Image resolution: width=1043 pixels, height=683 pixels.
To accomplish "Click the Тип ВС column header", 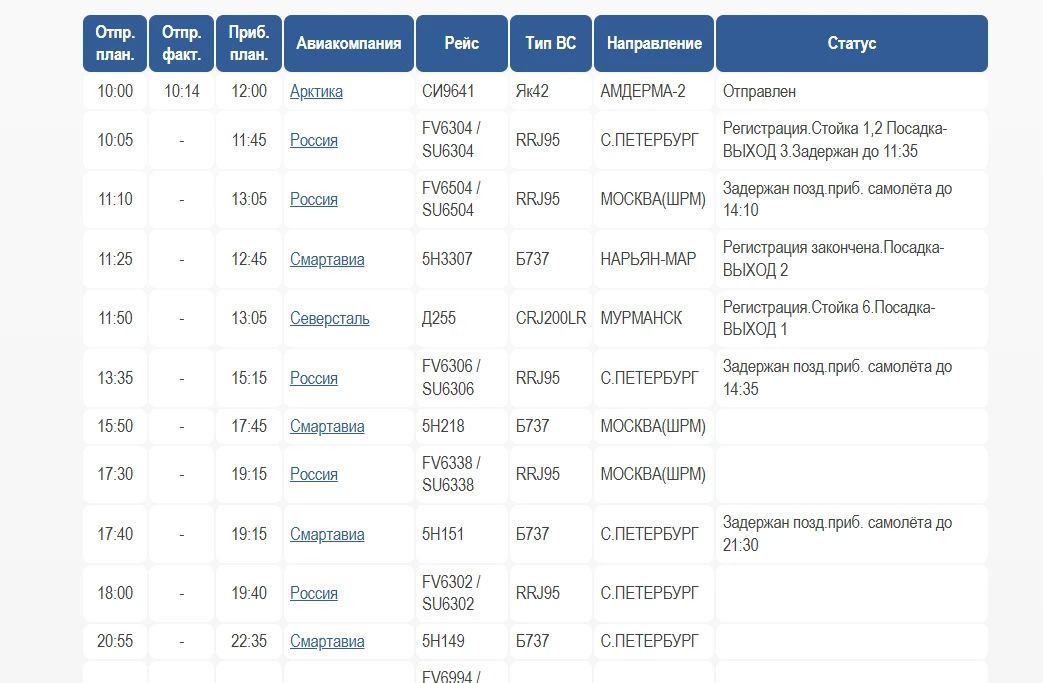I will (x=551, y=43).
